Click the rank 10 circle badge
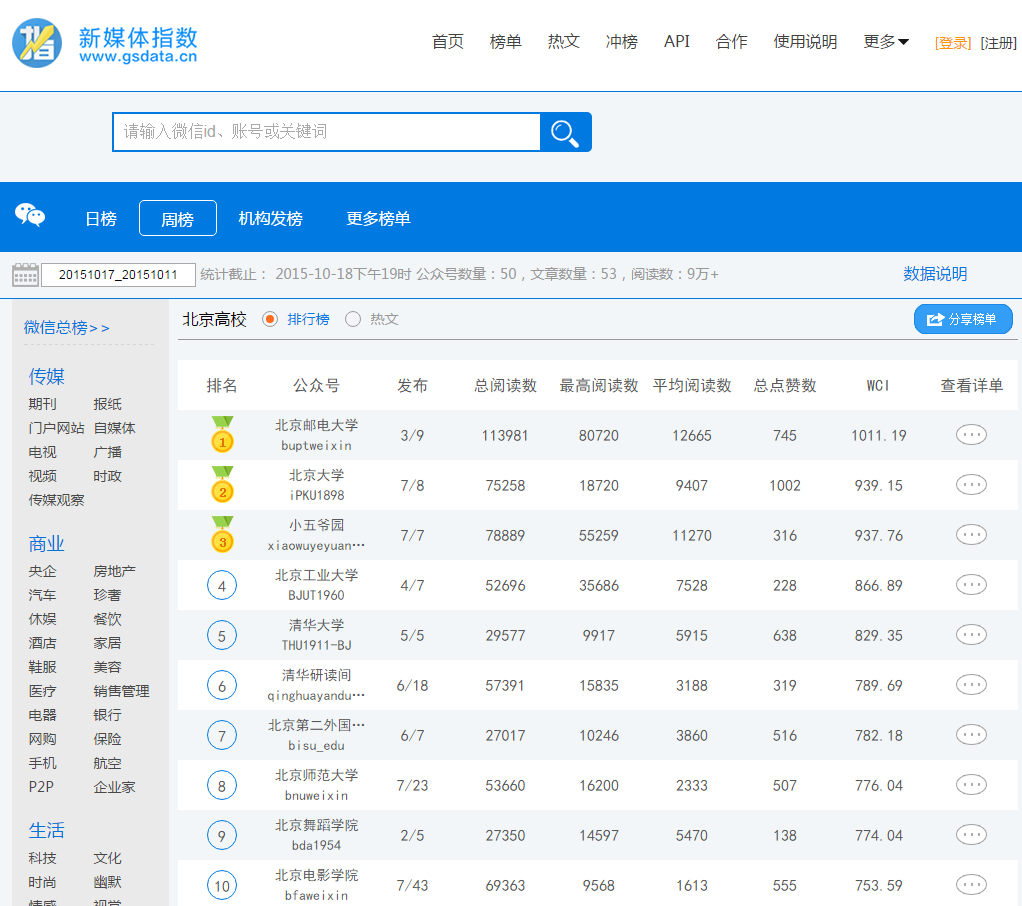This screenshot has width=1022, height=906. coord(222,886)
